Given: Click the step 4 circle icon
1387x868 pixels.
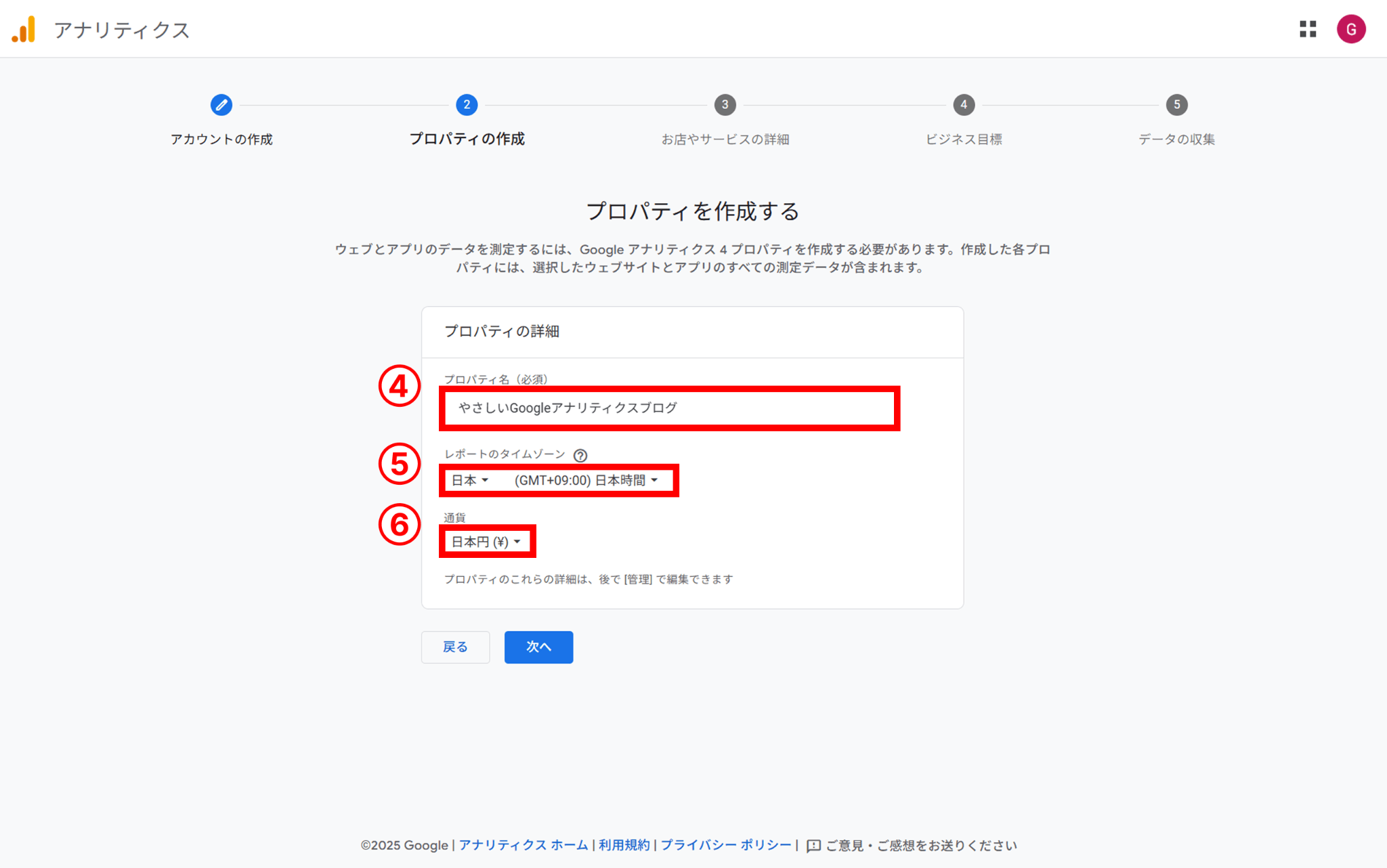Looking at the screenshot, I should pos(963,105).
